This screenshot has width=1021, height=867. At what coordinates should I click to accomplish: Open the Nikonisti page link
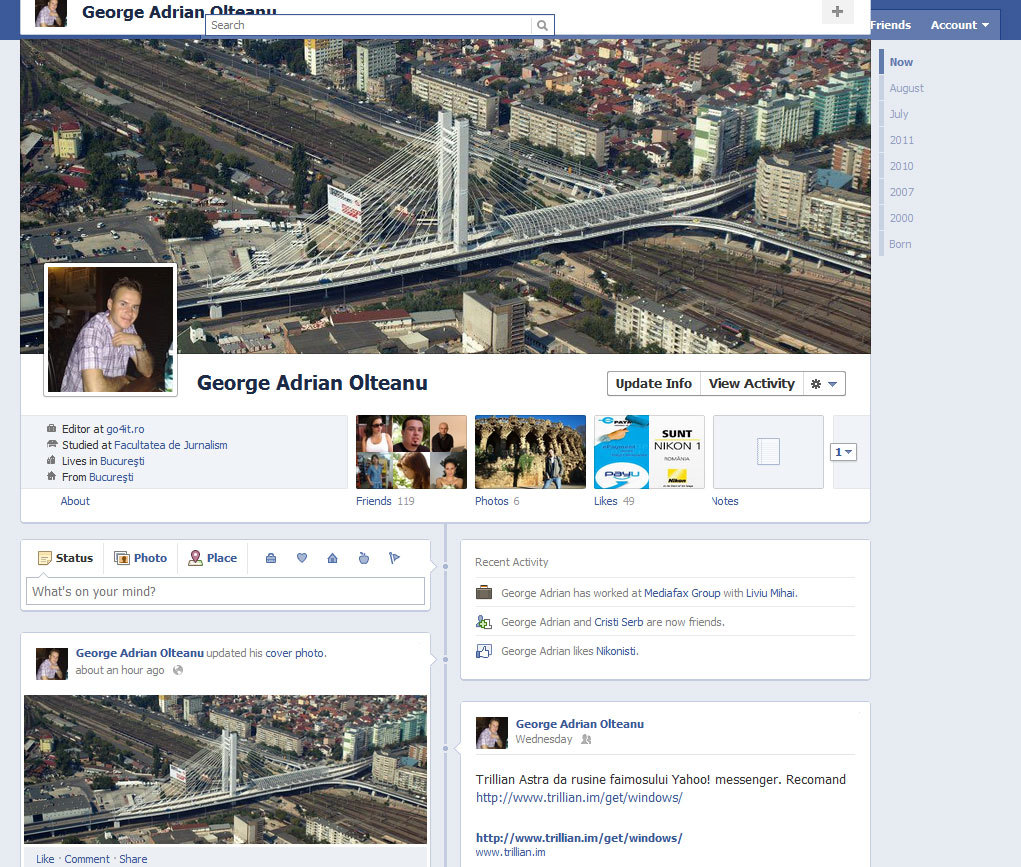coord(616,651)
